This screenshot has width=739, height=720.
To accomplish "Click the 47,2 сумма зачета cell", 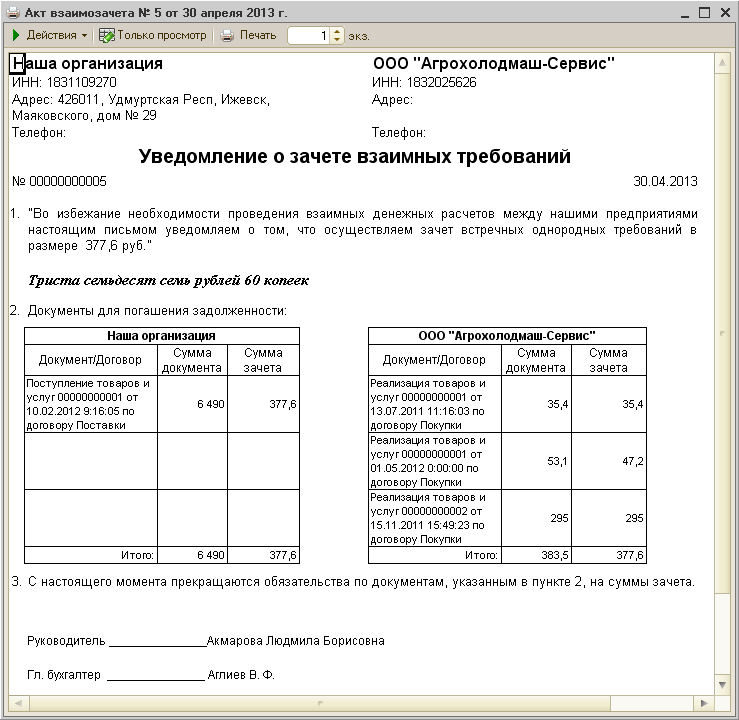I will (x=609, y=461).
